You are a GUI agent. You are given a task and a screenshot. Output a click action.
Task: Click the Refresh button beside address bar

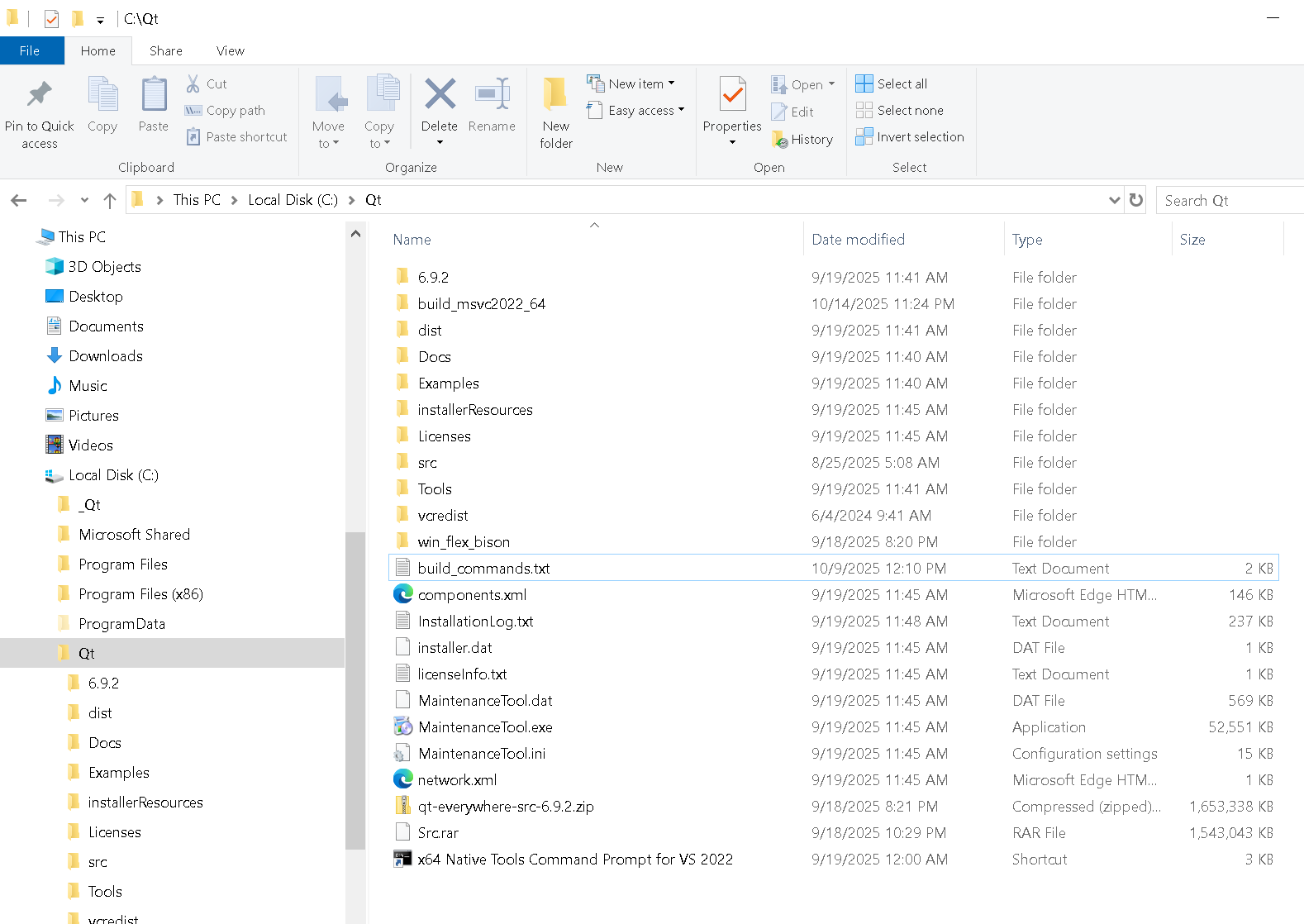click(1136, 200)
